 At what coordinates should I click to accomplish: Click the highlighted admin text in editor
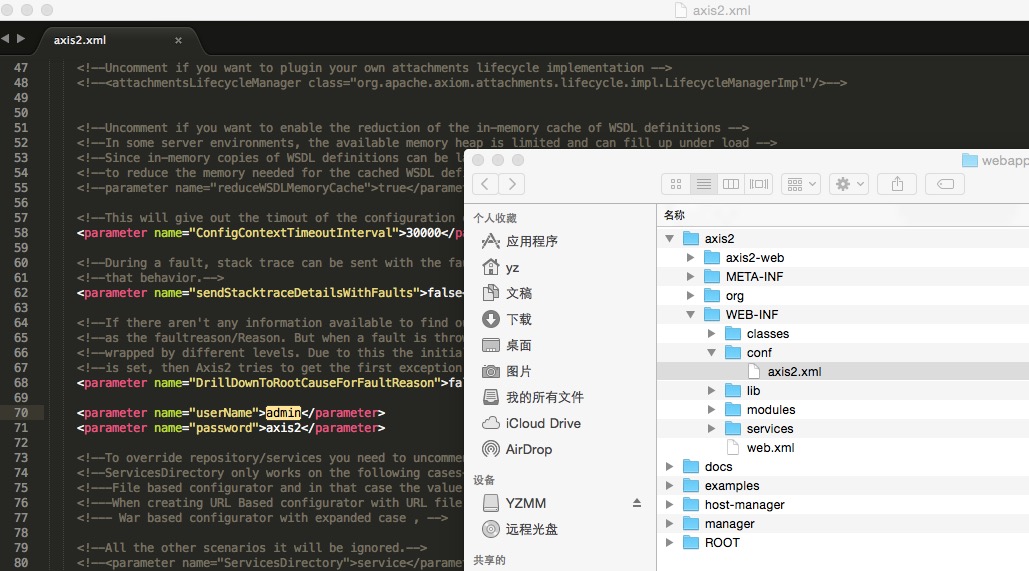tap(283, 413)
